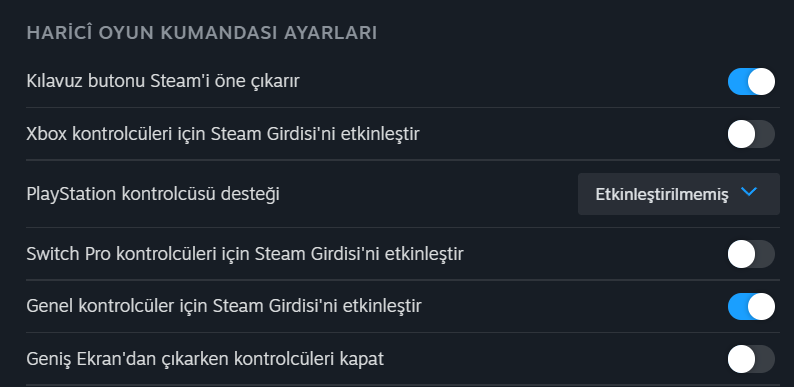The width and height of the screenshot is (794, 387).
Task: Click the white knob of the Xbox switch
Action: [x=741, y=134]
